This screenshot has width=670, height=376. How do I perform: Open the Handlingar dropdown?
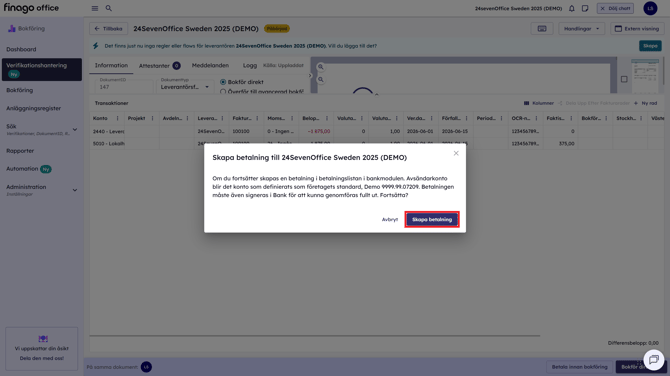(x=581, y=29)
